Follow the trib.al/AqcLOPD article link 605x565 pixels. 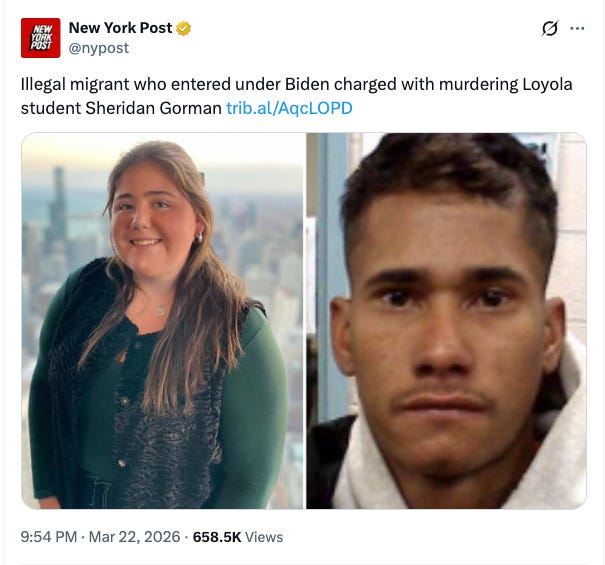[x=289, y=108]
